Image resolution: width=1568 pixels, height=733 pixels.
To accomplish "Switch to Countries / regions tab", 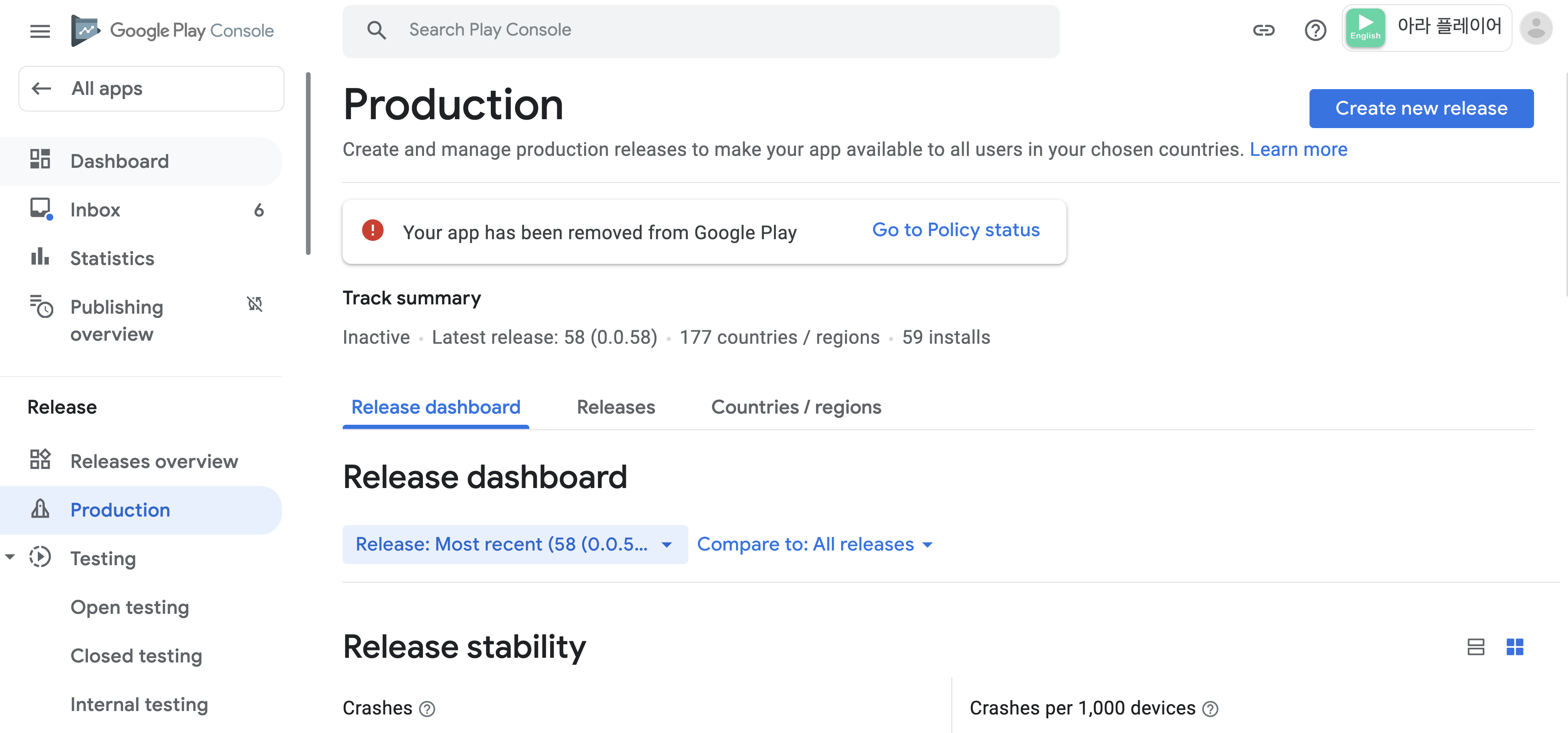I will [796, 407].
